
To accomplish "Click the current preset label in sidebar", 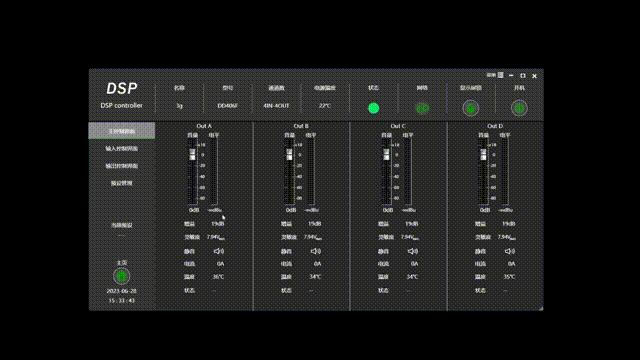I will coord(122,225).
